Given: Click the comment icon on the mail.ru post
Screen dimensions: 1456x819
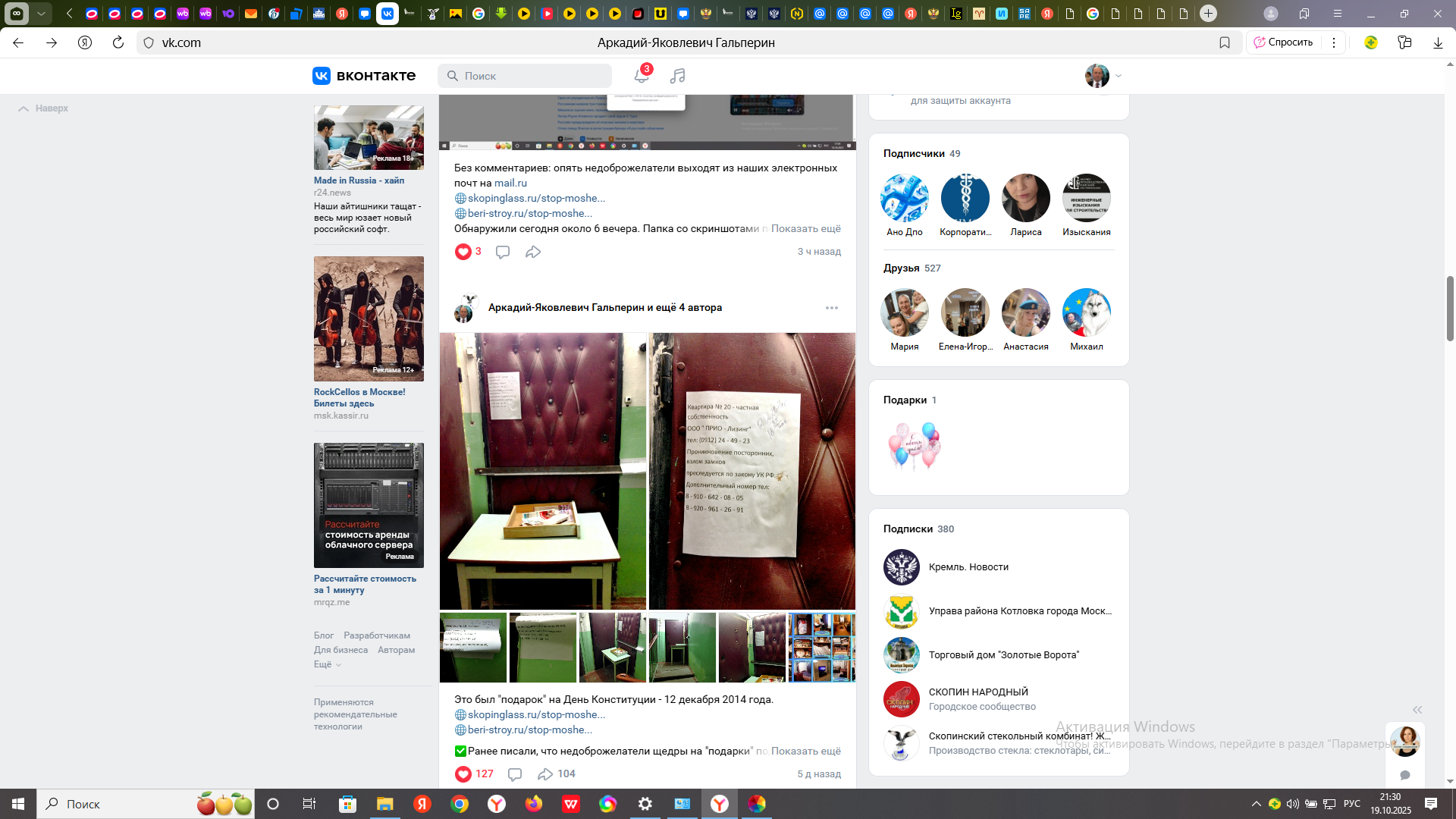Looking at the screenshot, I should 502,252.
